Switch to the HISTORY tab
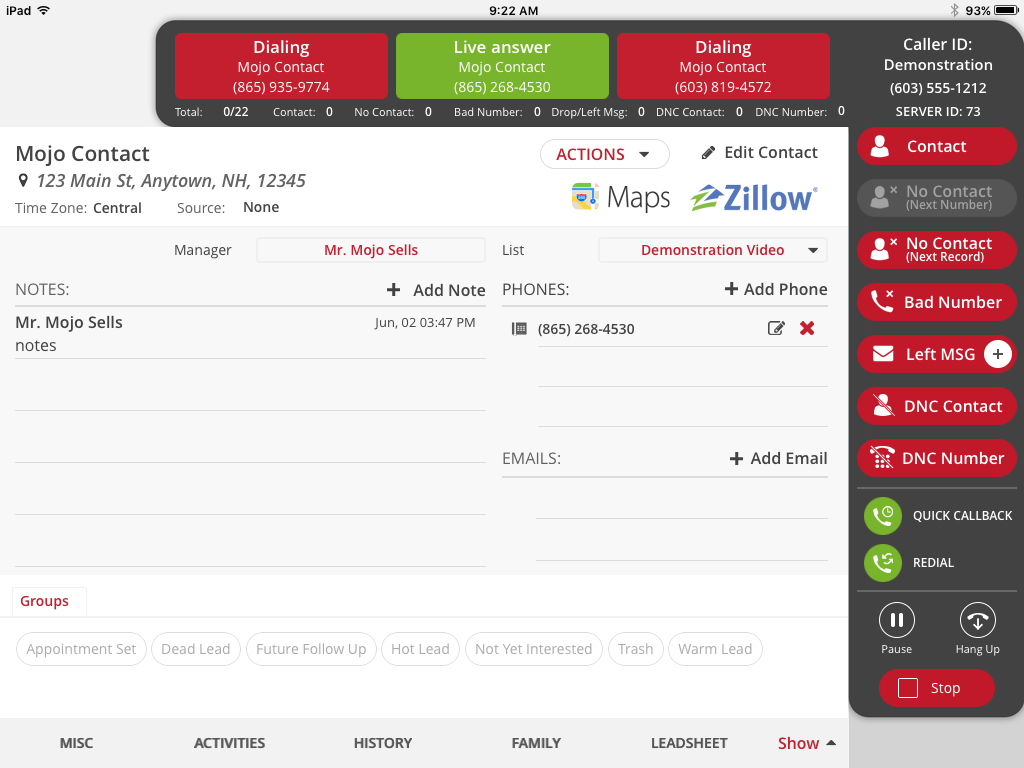This screenshot has width=1024, height=768. [382, 743]
